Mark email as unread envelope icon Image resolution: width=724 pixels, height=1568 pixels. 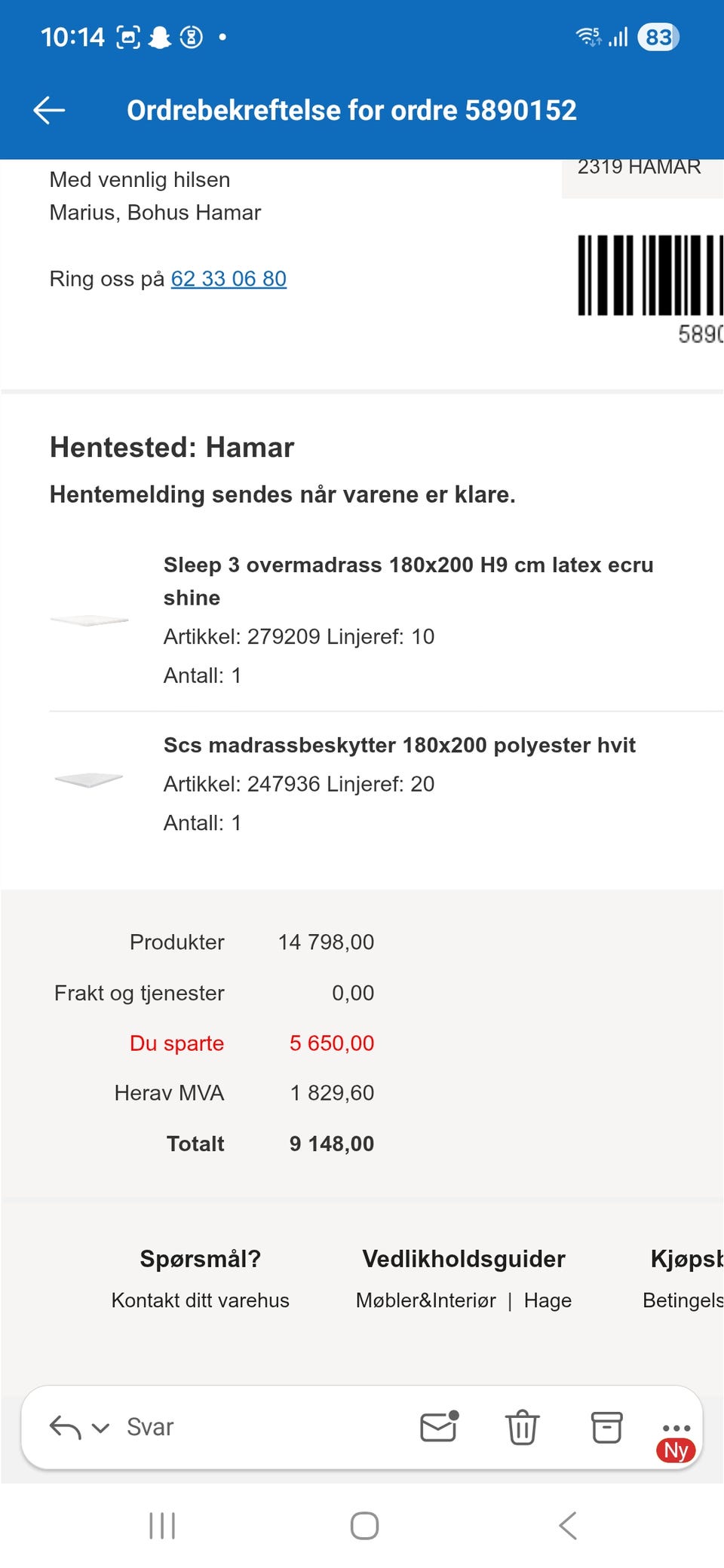440,1426
